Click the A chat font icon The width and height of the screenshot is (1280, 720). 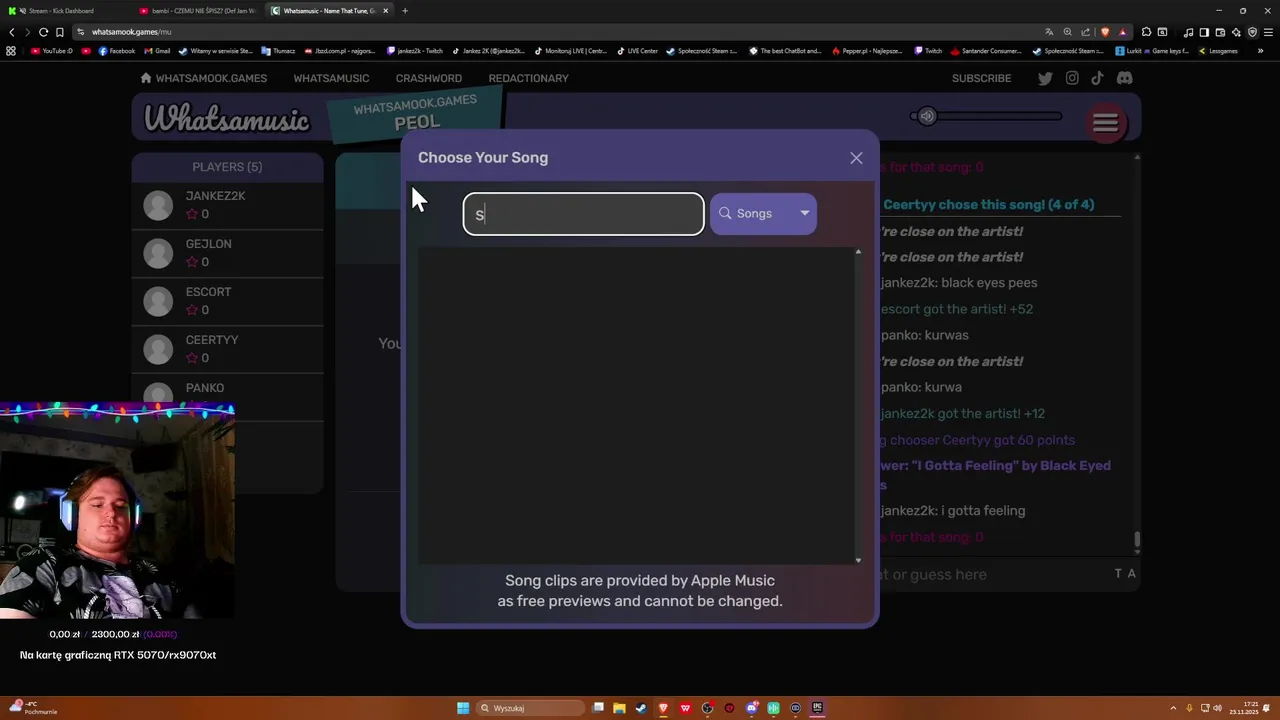1132,574
